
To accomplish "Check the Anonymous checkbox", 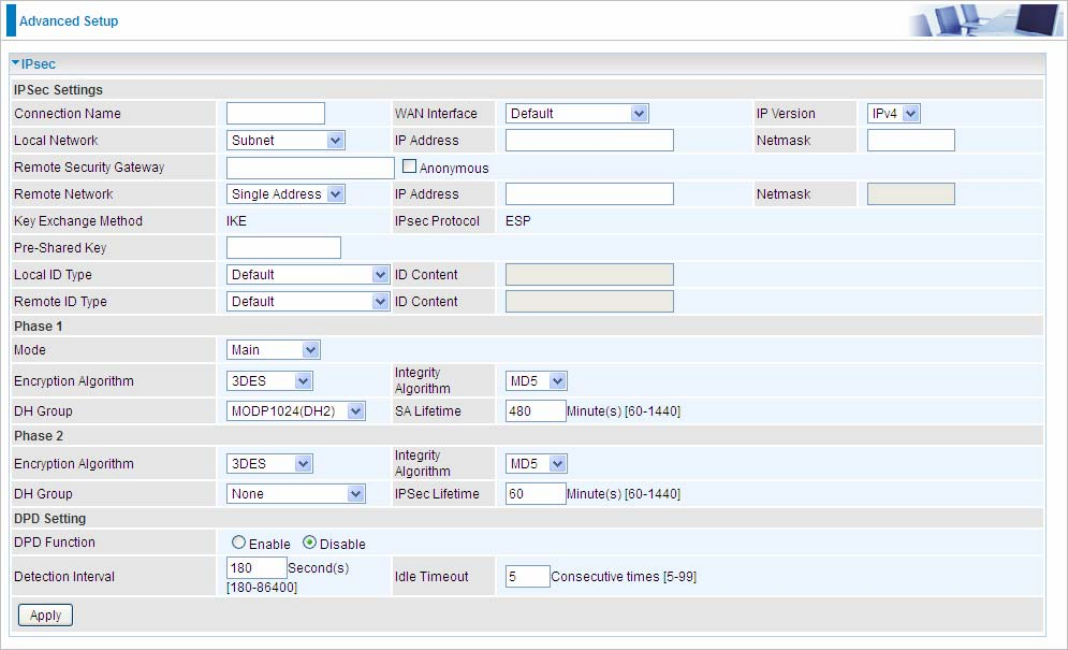I will click(x=409, y=166).
